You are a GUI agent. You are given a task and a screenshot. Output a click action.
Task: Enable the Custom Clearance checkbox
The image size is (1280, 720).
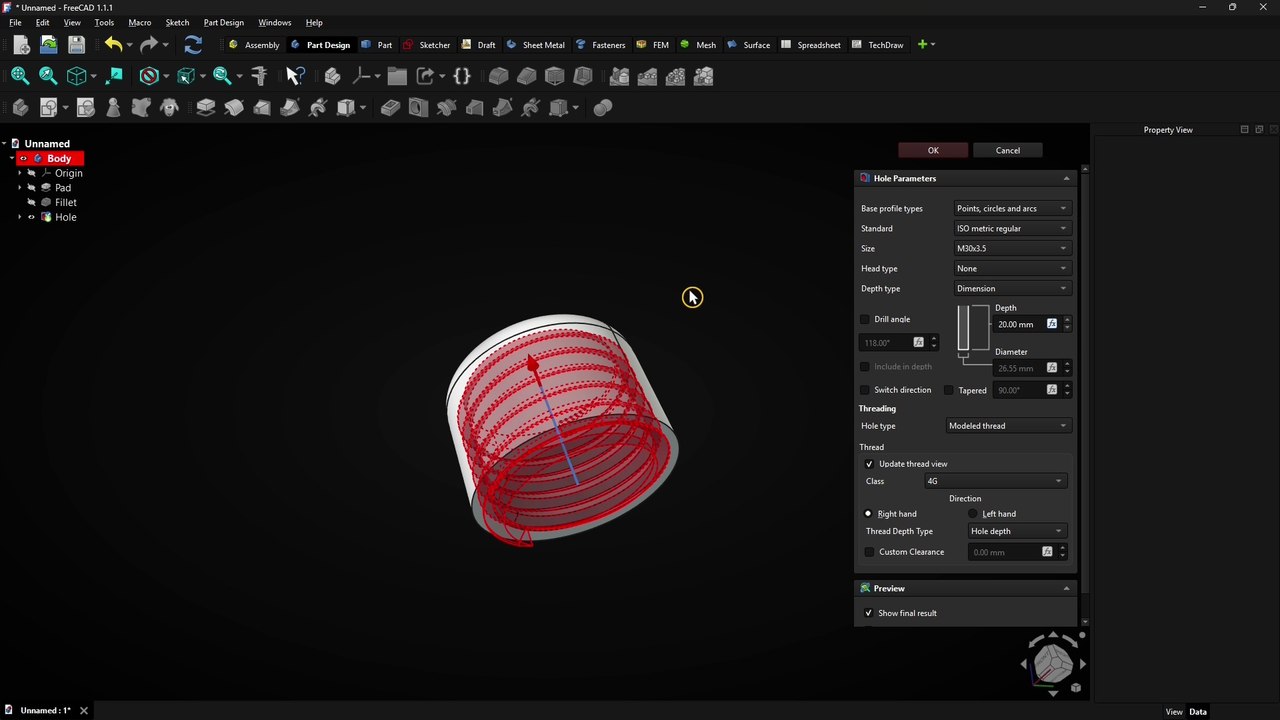click(869, 552)
